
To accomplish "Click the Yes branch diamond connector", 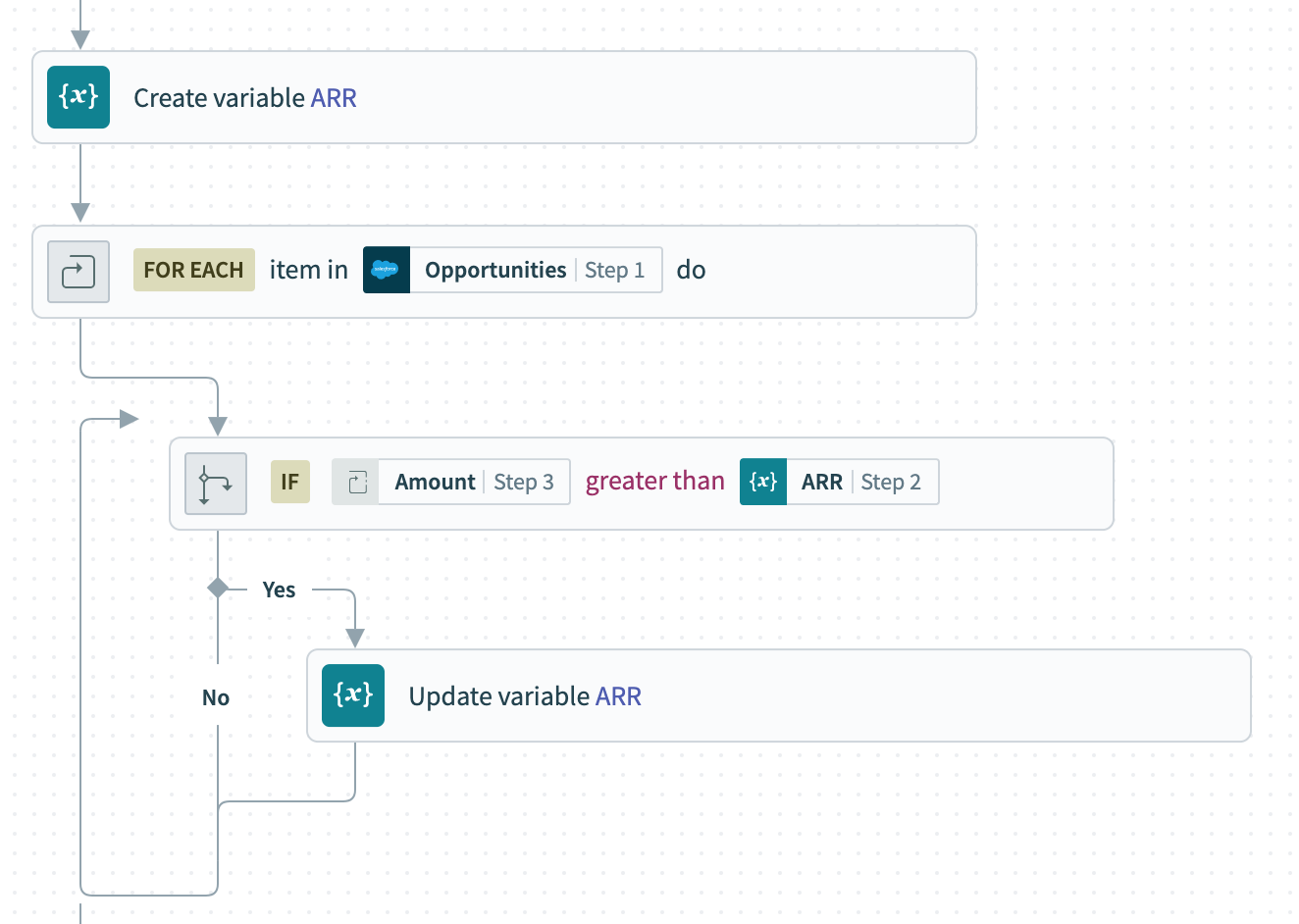I will coord(217,590).
